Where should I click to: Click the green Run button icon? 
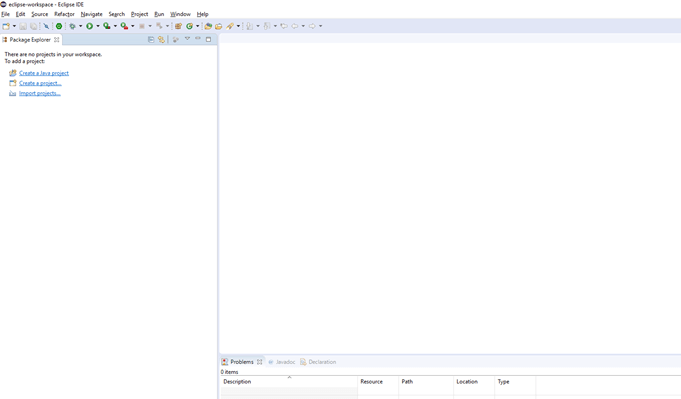point(89,26)
